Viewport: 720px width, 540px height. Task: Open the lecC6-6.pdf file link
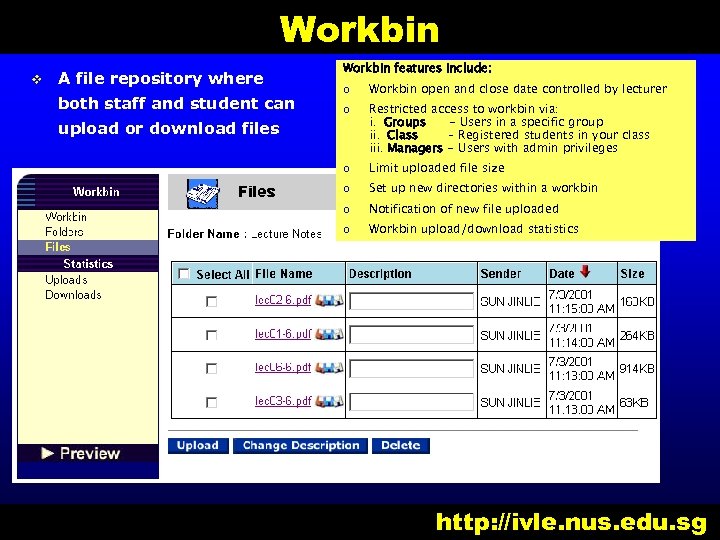[283, 367]
